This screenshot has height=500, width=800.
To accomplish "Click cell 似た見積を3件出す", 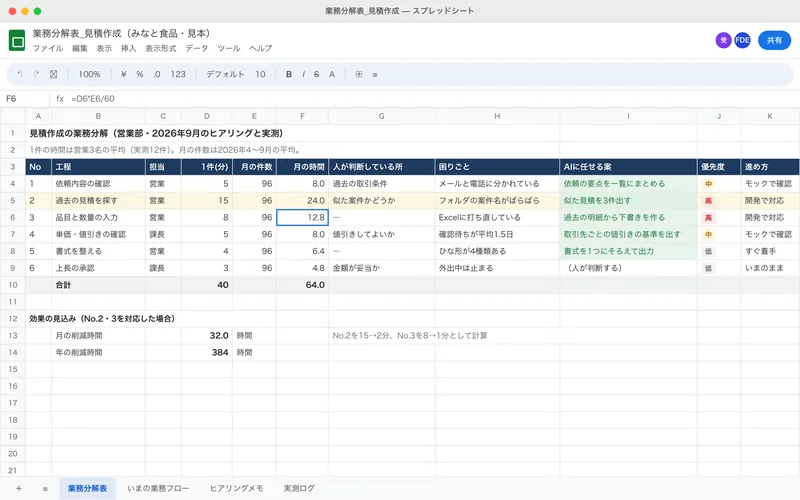I will click(628, 201).
